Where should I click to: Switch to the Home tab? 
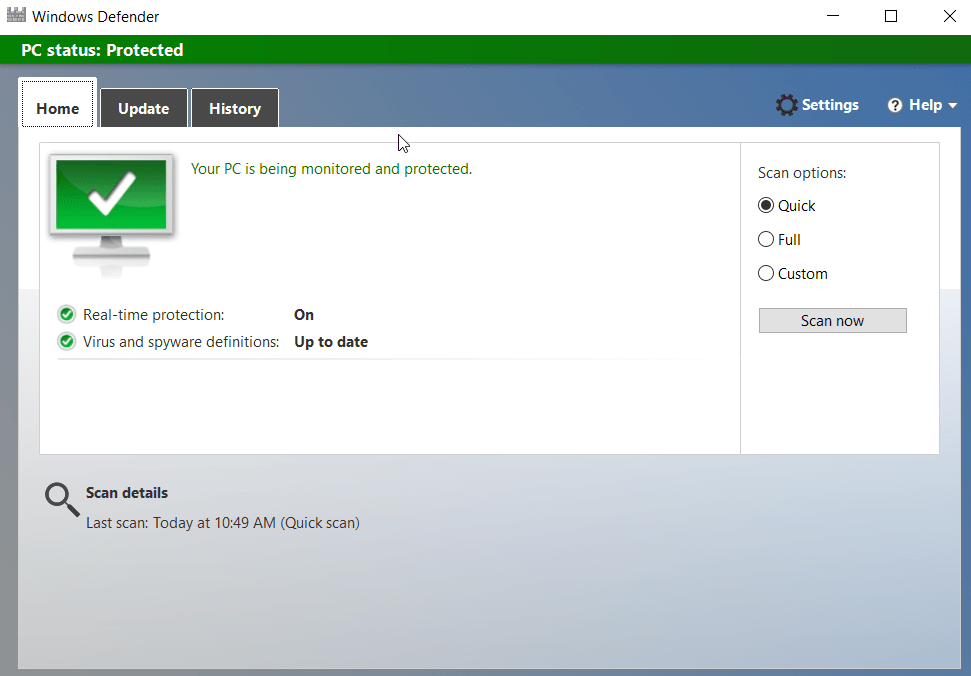(x=58, y=103)
